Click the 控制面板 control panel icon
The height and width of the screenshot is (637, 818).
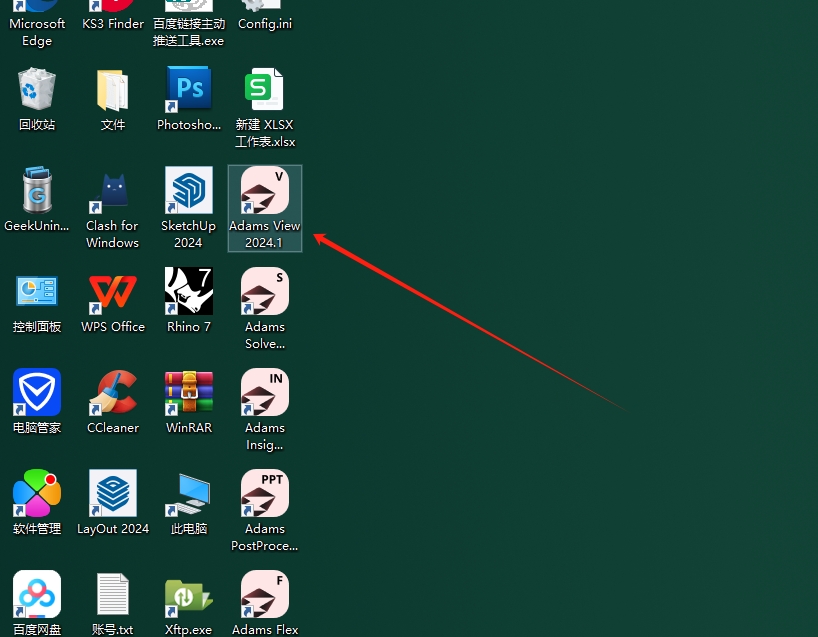(37, 293)
